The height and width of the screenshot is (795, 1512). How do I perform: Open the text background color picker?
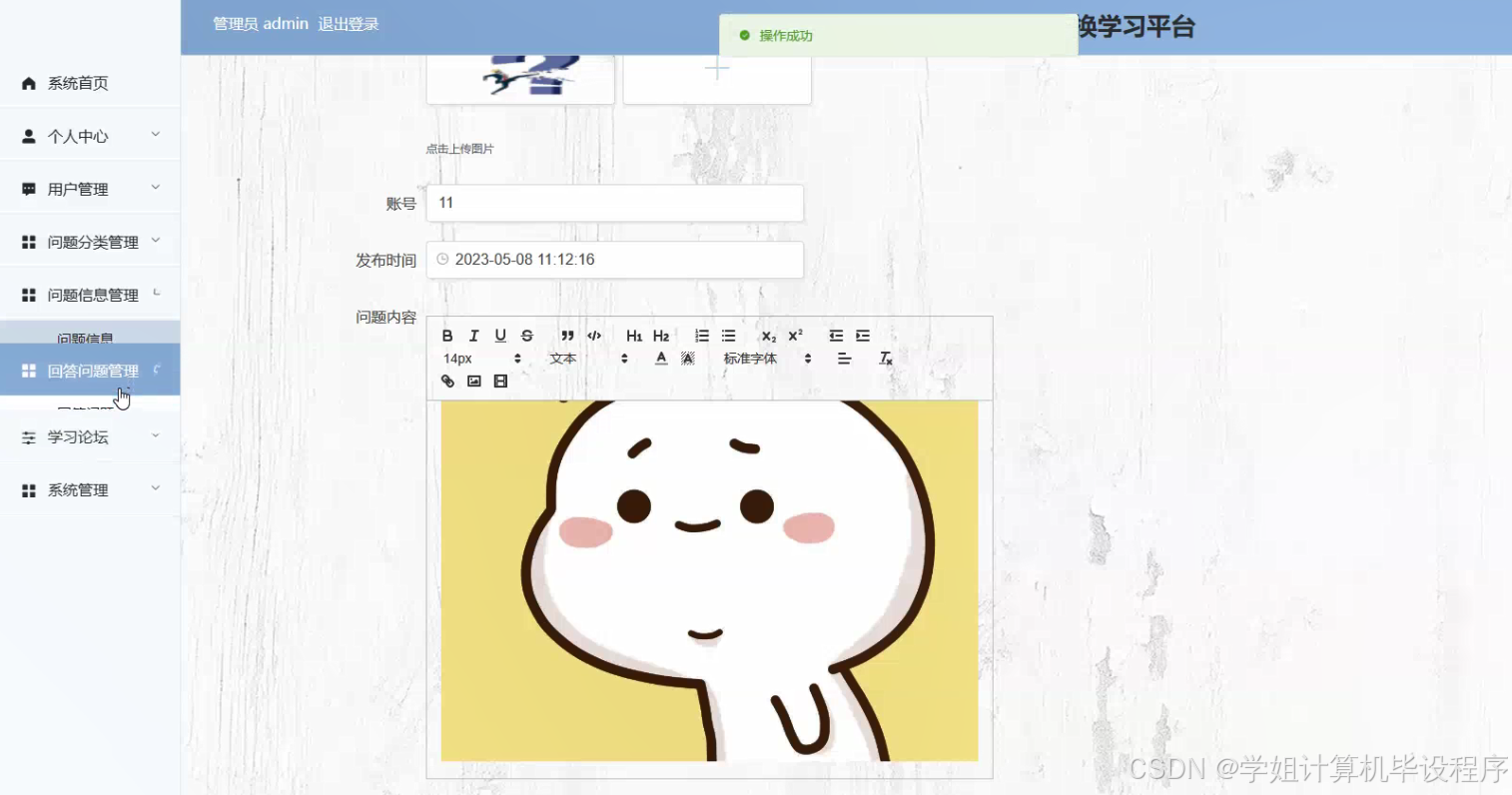(x=688, y=359)
